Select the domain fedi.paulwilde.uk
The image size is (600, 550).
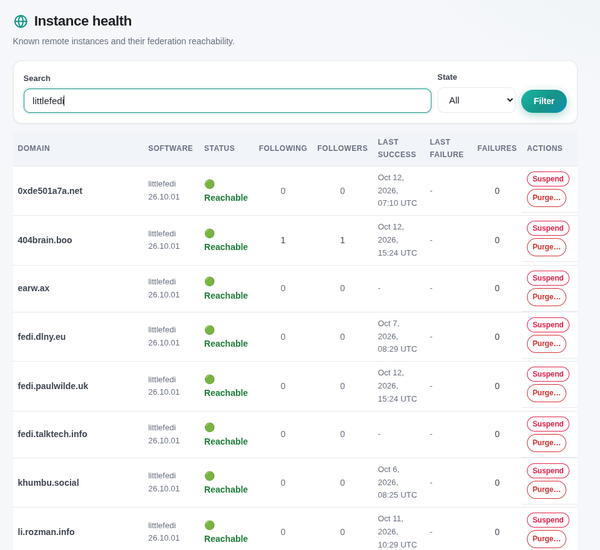click(x=53, y=386)
